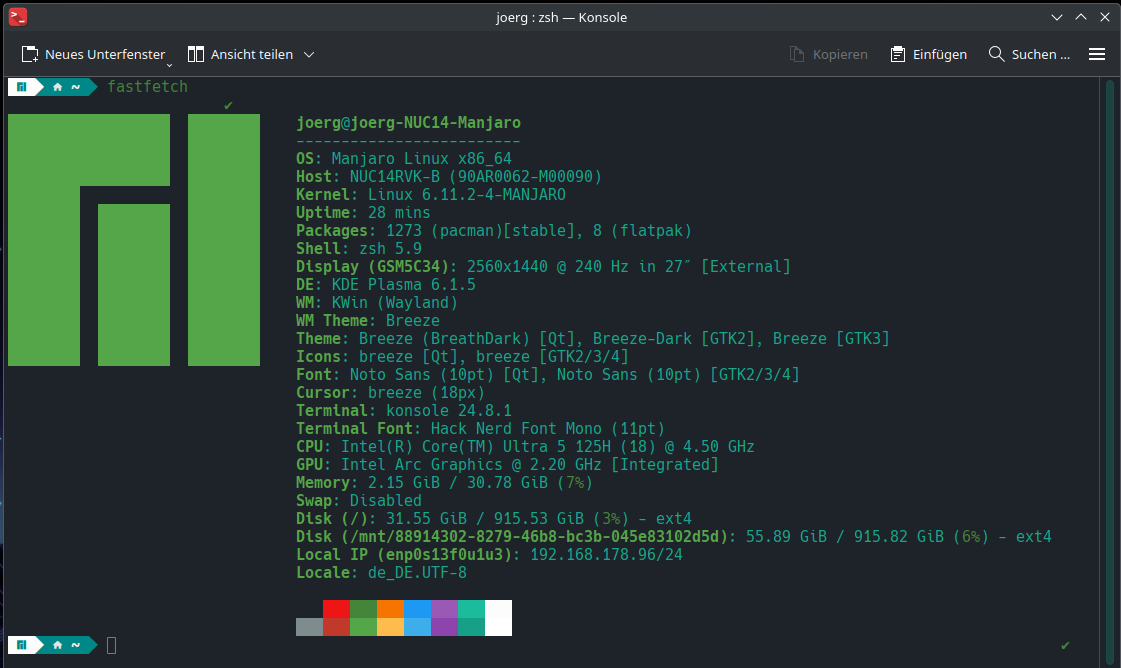This screenshot has width=1121, height=668.
Task: Click the 'DE: KDE Plasma 6.1.5' line
Action: pos(386,285)
